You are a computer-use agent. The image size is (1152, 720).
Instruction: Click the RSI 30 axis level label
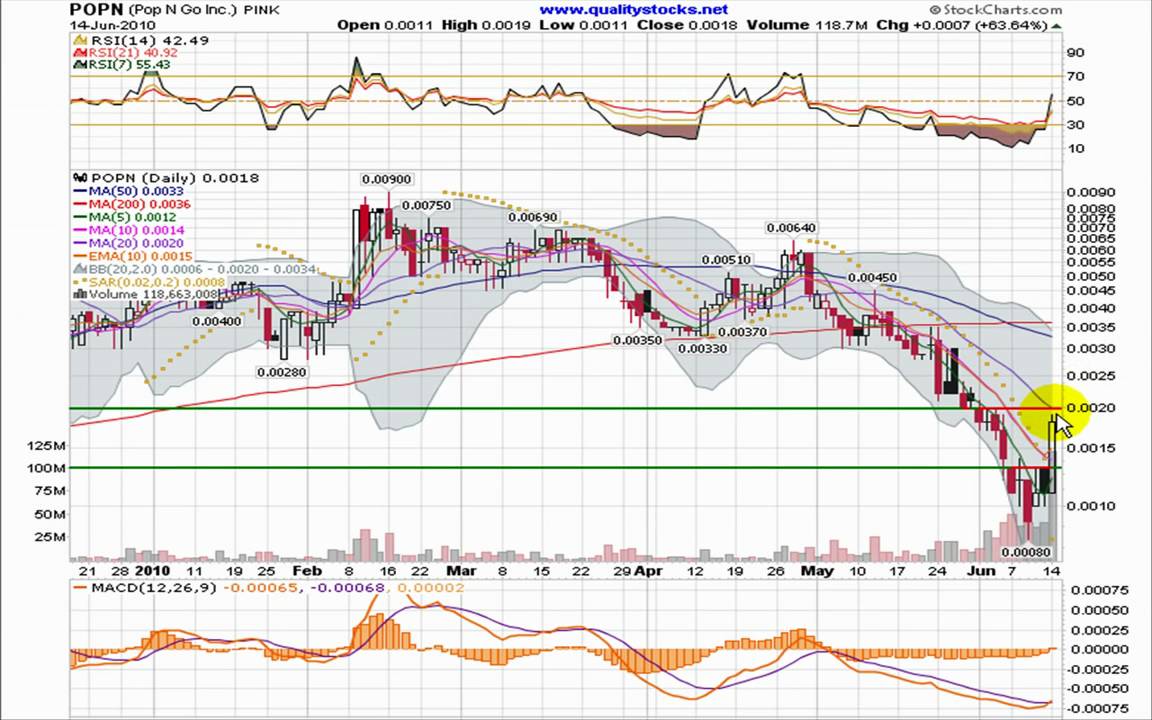(x=1076, y=125)
